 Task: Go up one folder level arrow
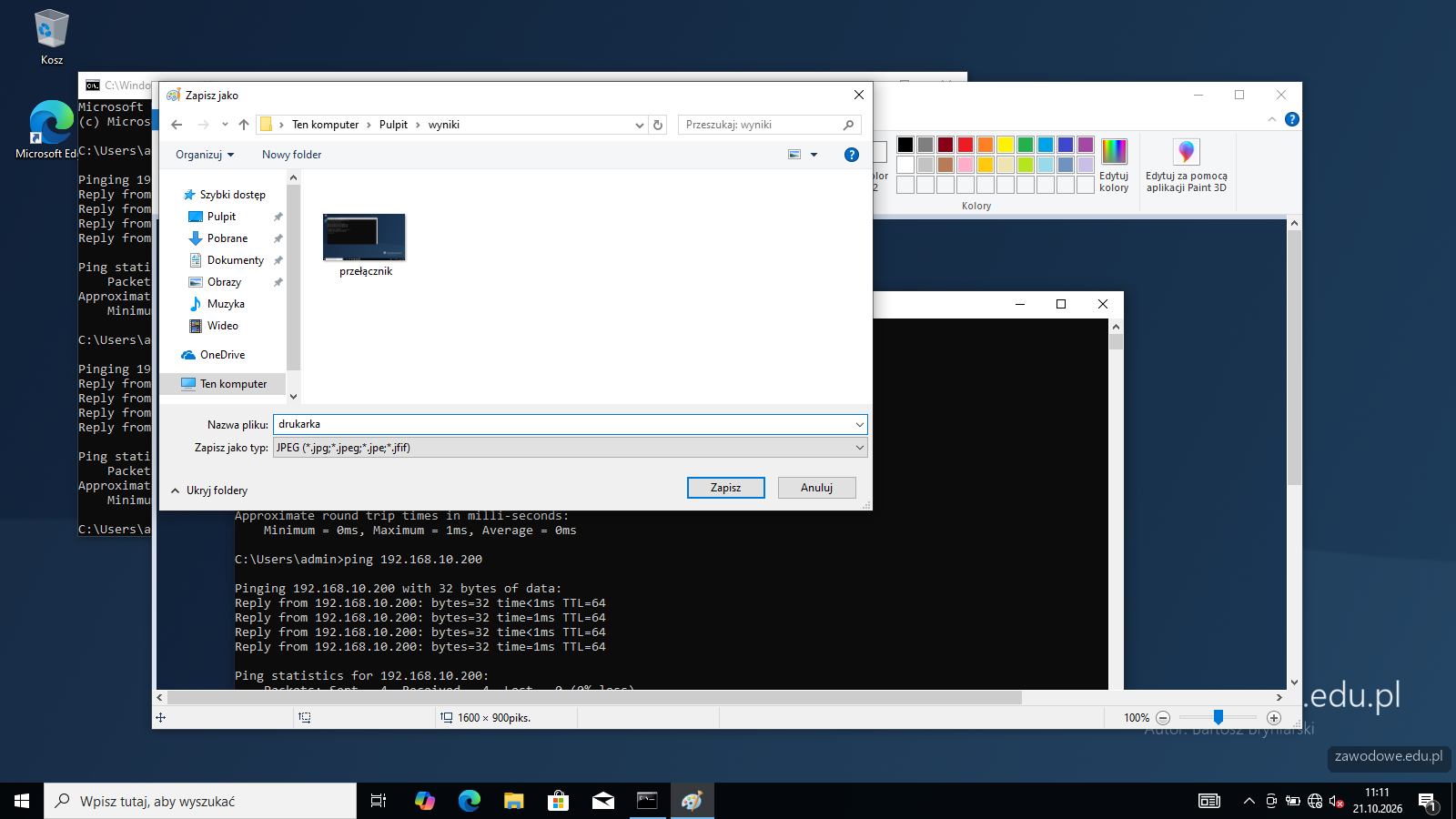point(244,125)
